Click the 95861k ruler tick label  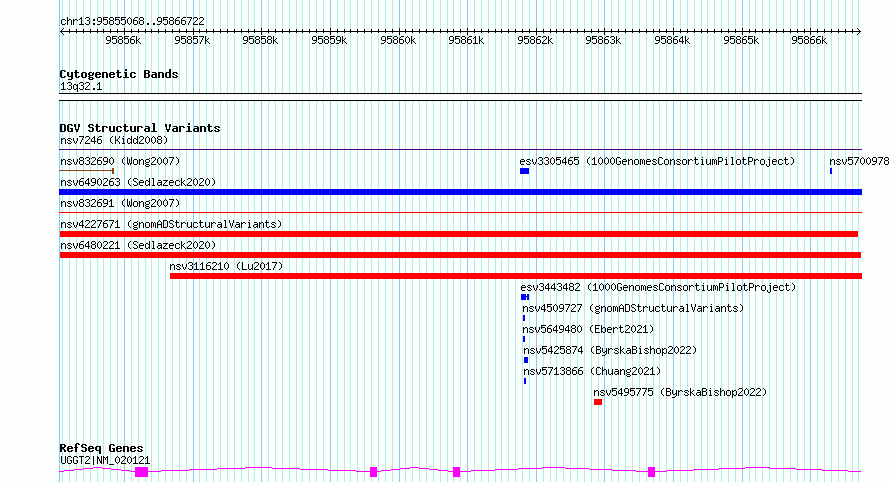(x=466, y=40)
